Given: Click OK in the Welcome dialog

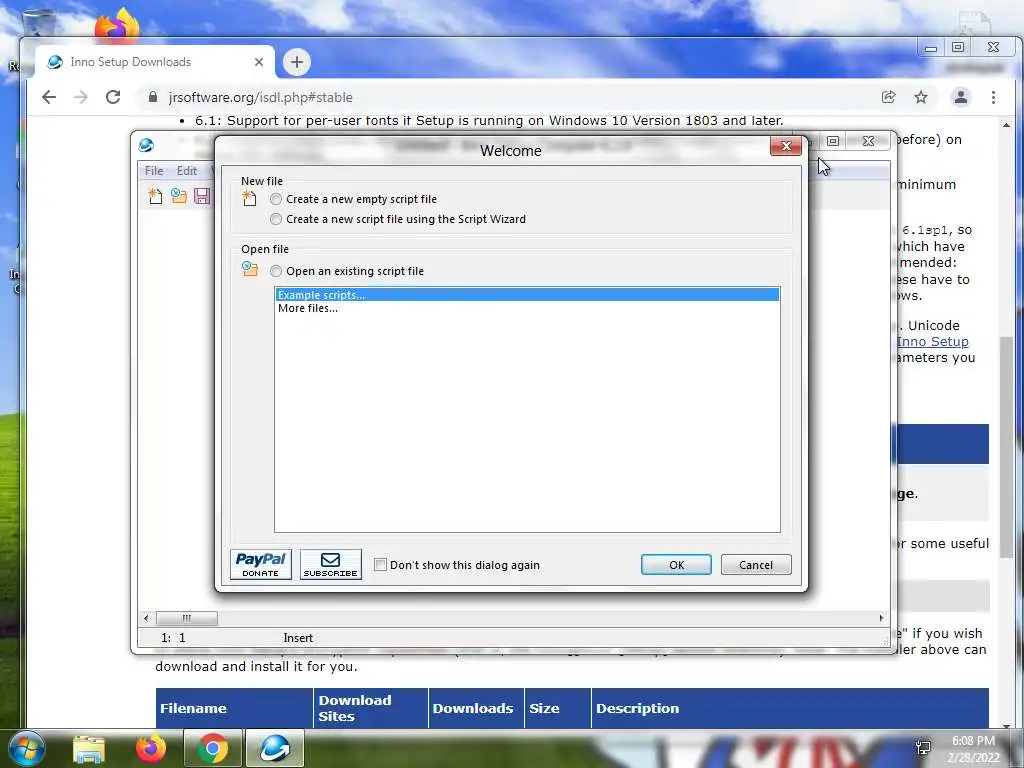Looking at the screenshot, I should (676, 565).
